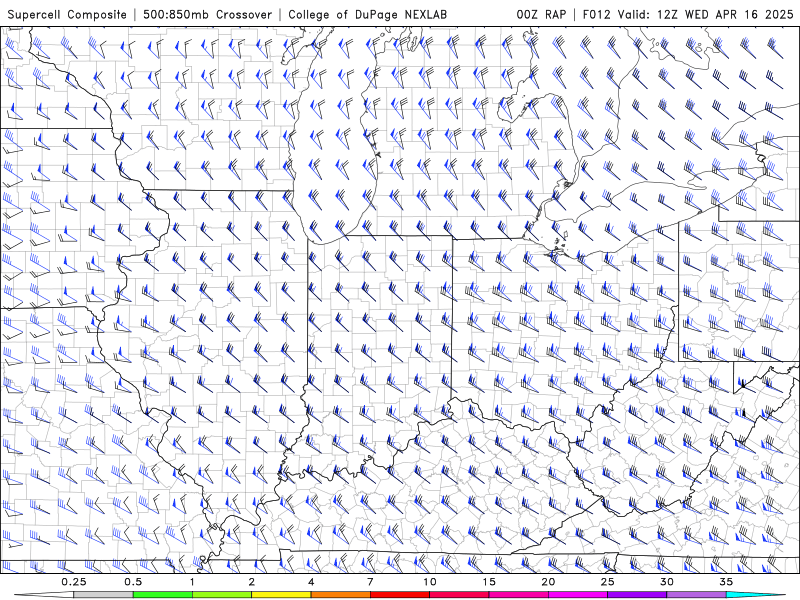
Task: Pick the orange color bar segment
Action: point(340,595)
